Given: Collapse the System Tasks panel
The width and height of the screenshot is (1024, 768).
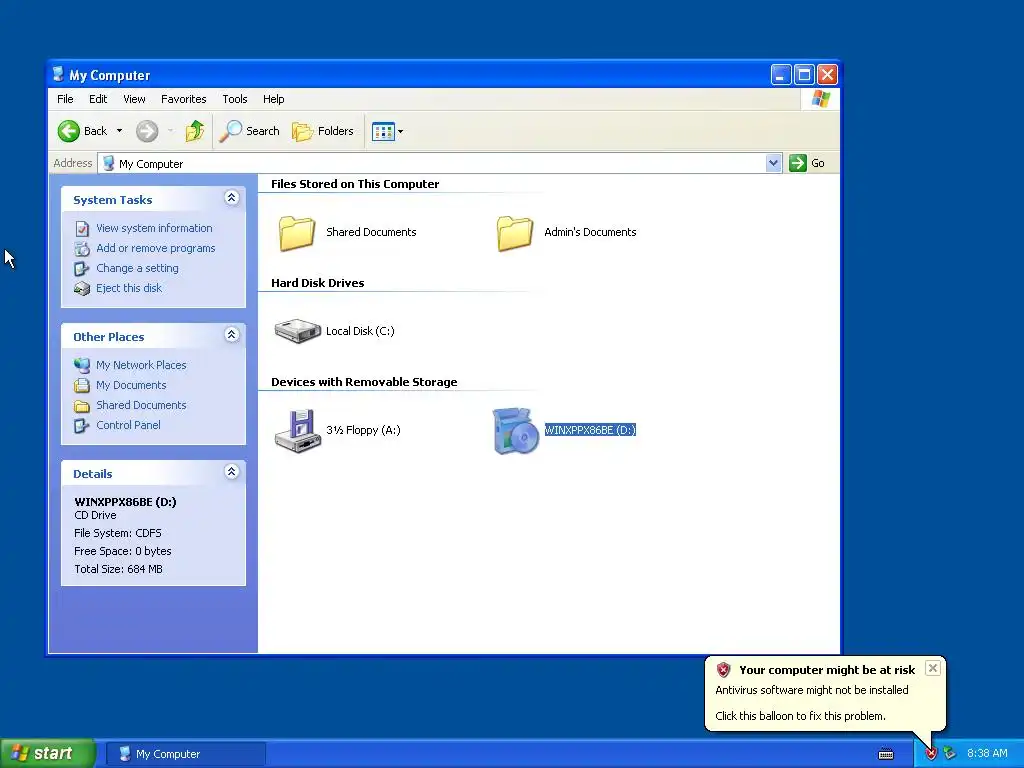Looking at the screenshot, I should [x=231, y=198].
